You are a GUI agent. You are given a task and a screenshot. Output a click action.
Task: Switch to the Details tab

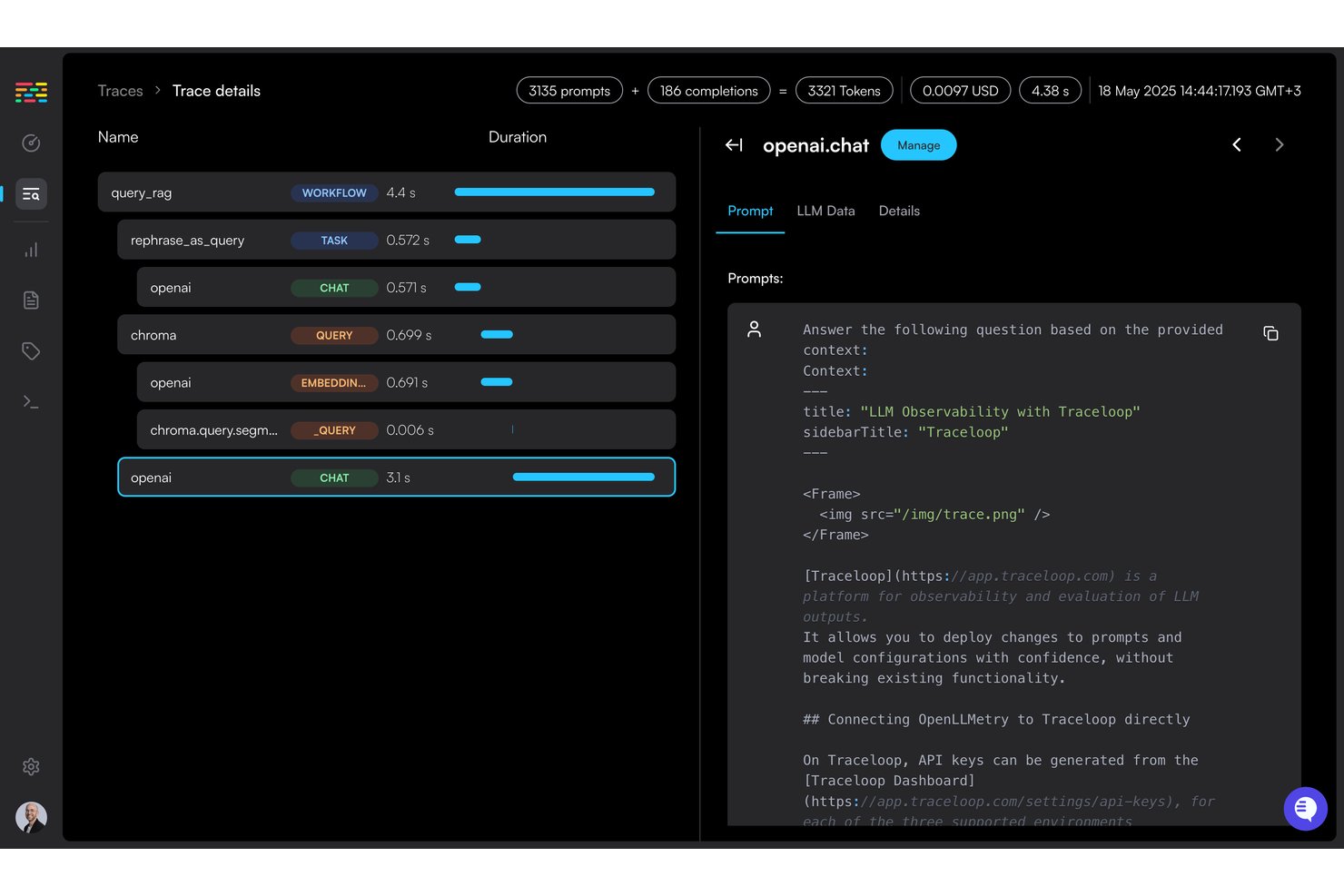point(899,212)
